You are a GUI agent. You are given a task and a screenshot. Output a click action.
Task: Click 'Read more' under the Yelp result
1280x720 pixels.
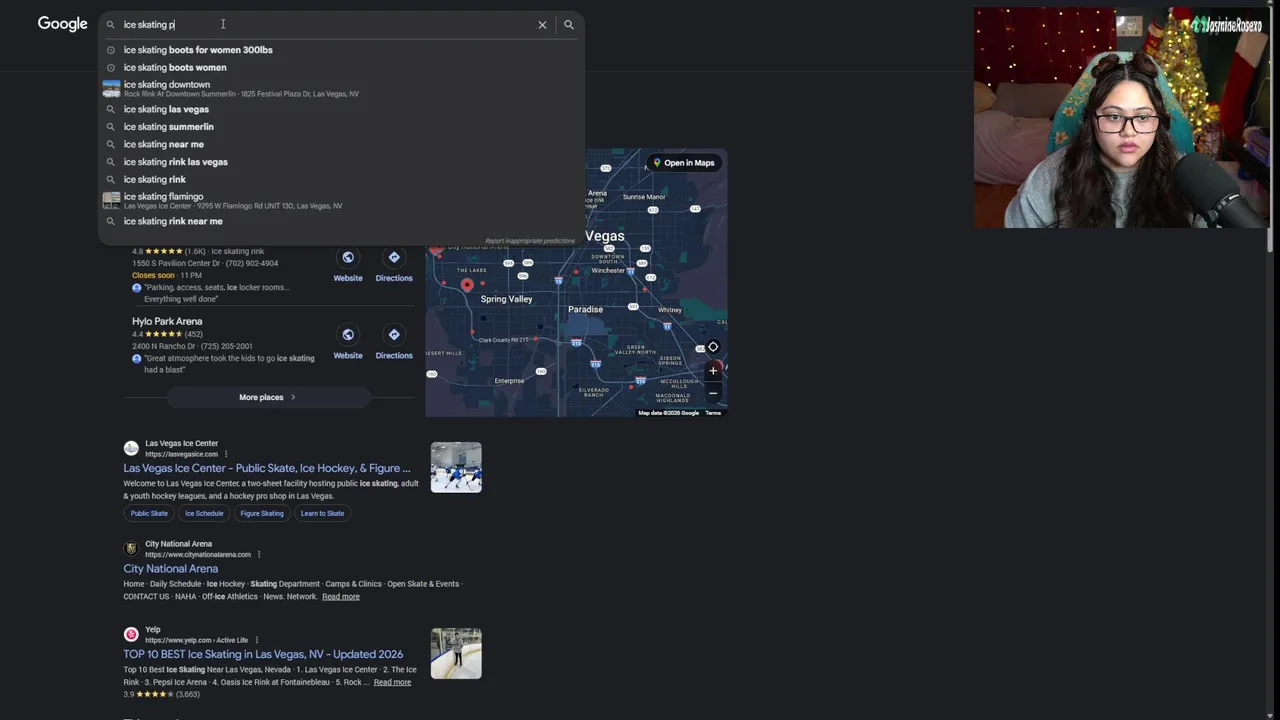pos(392,682)
